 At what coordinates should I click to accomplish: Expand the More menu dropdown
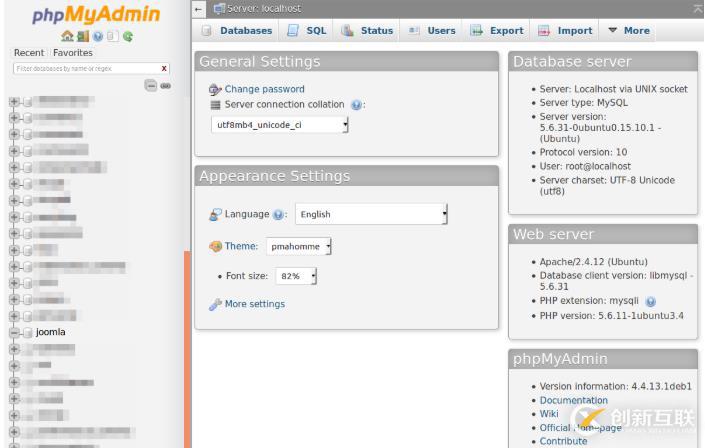coord(629,31)
